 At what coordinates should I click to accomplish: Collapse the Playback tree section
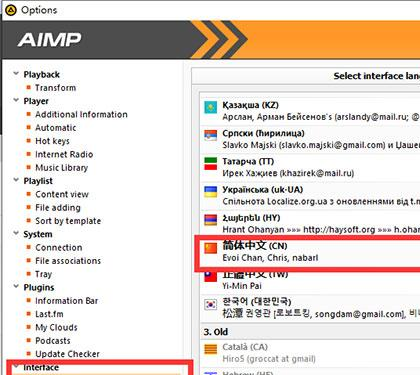(16, 74)
